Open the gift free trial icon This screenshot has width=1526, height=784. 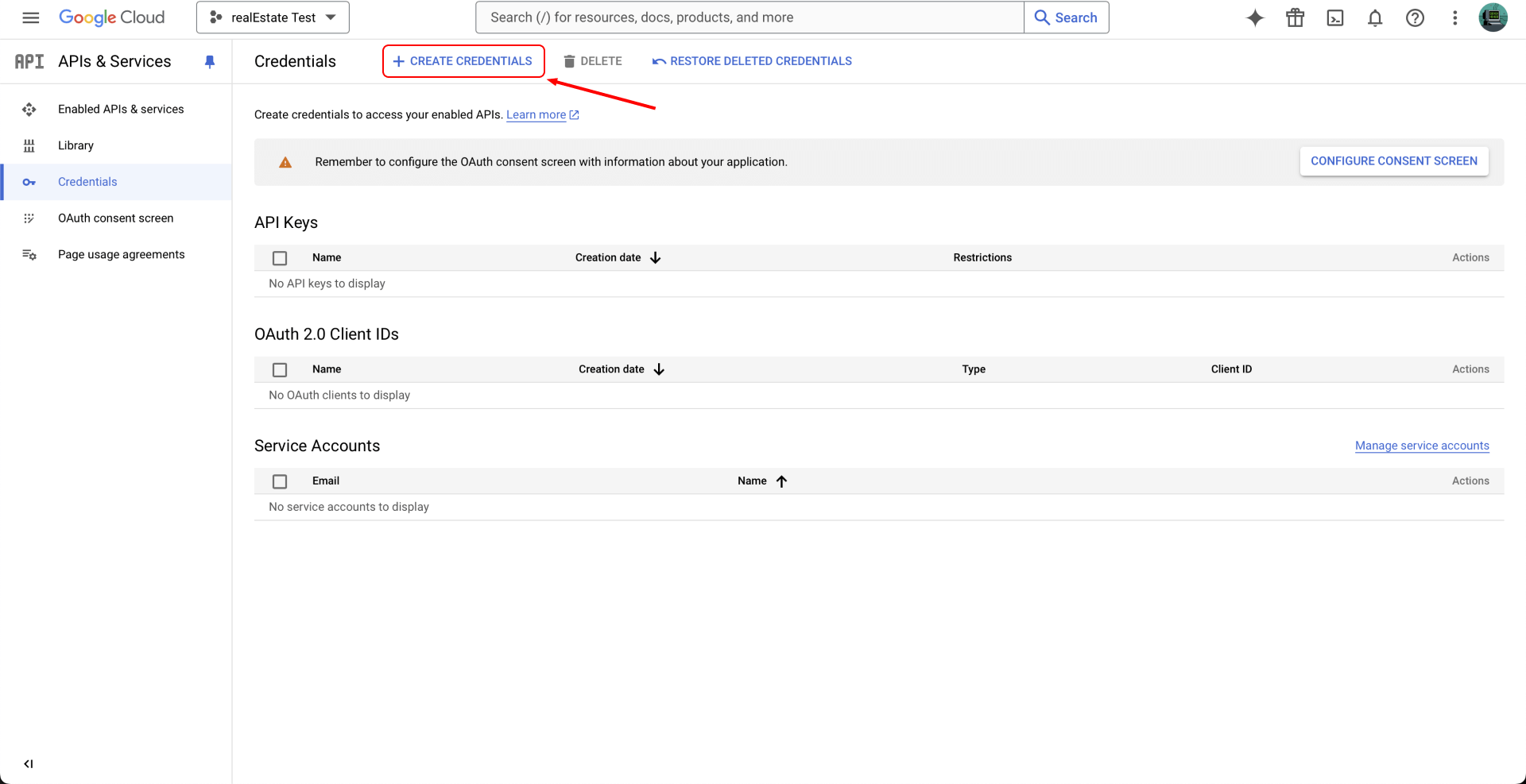click(x=1295, y=17)
